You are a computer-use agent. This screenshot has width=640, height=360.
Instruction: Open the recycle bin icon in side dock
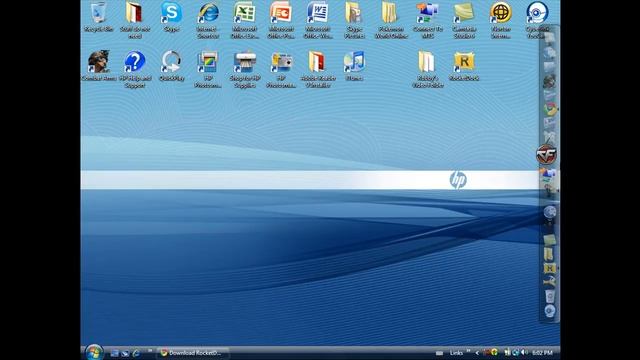550,296
